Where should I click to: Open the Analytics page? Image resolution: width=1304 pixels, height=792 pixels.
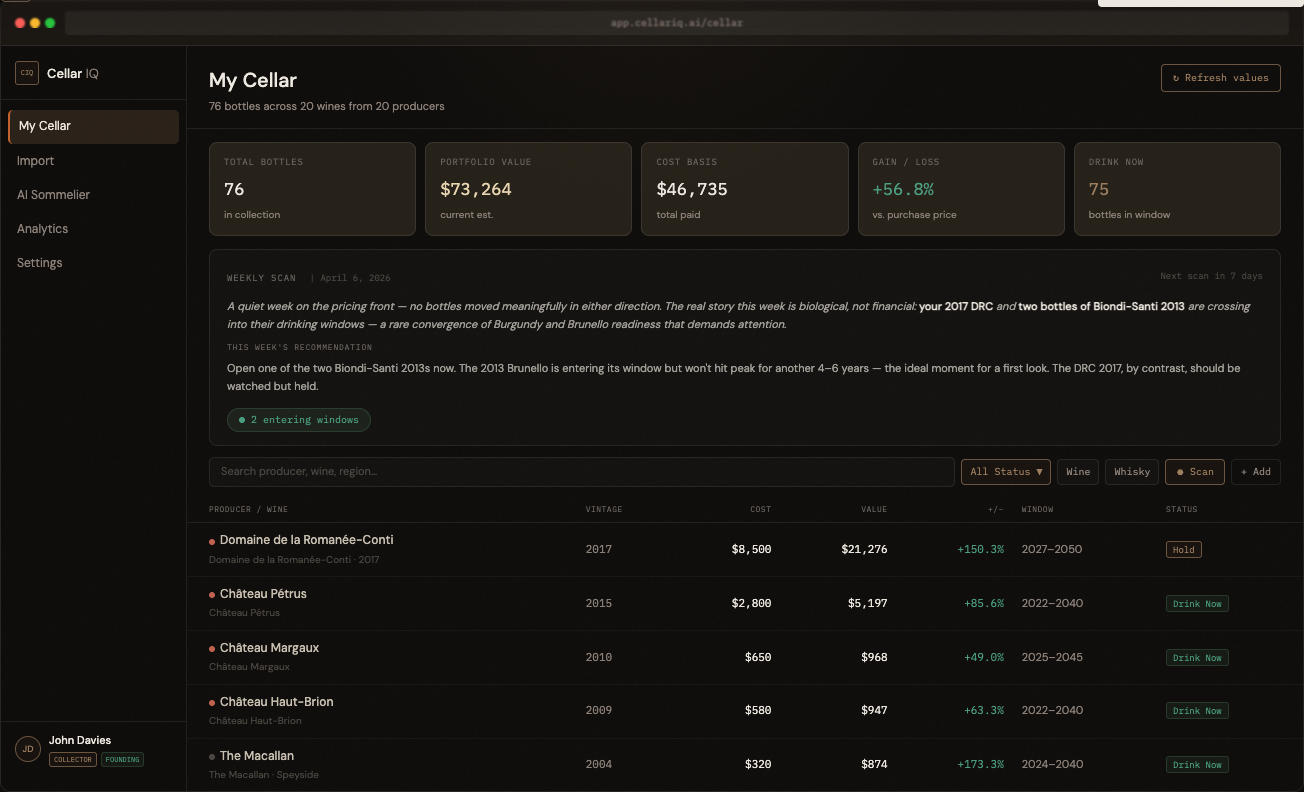(43, 229)
